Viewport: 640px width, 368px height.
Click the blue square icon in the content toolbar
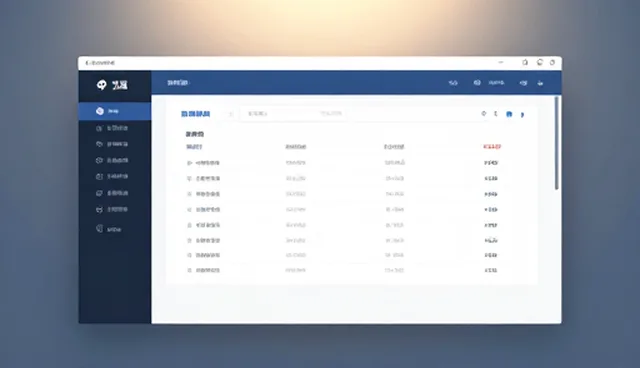[509, 114]
